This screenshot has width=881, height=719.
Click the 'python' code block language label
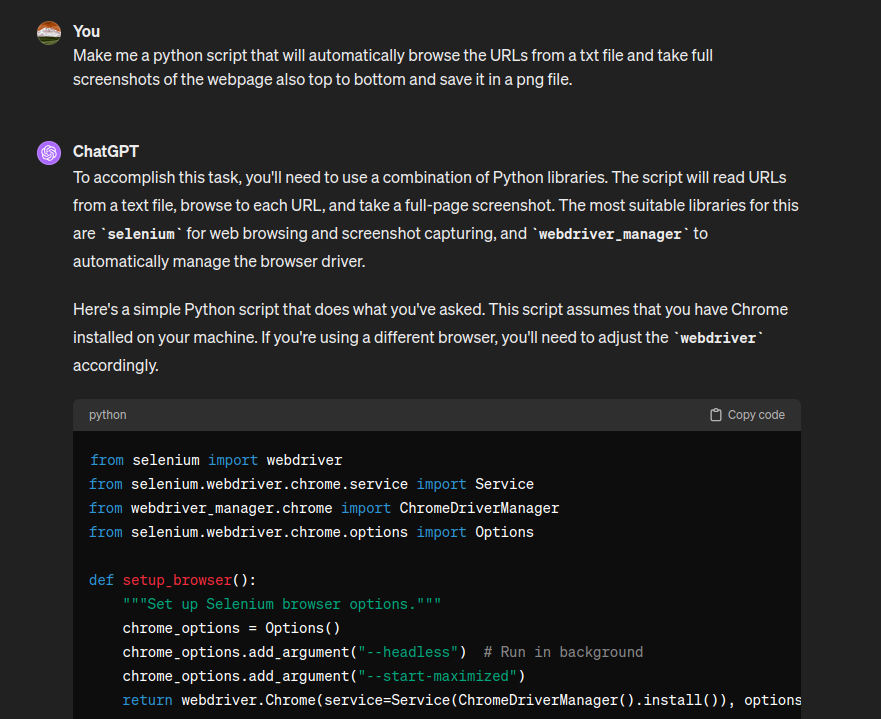click(107, 415)
